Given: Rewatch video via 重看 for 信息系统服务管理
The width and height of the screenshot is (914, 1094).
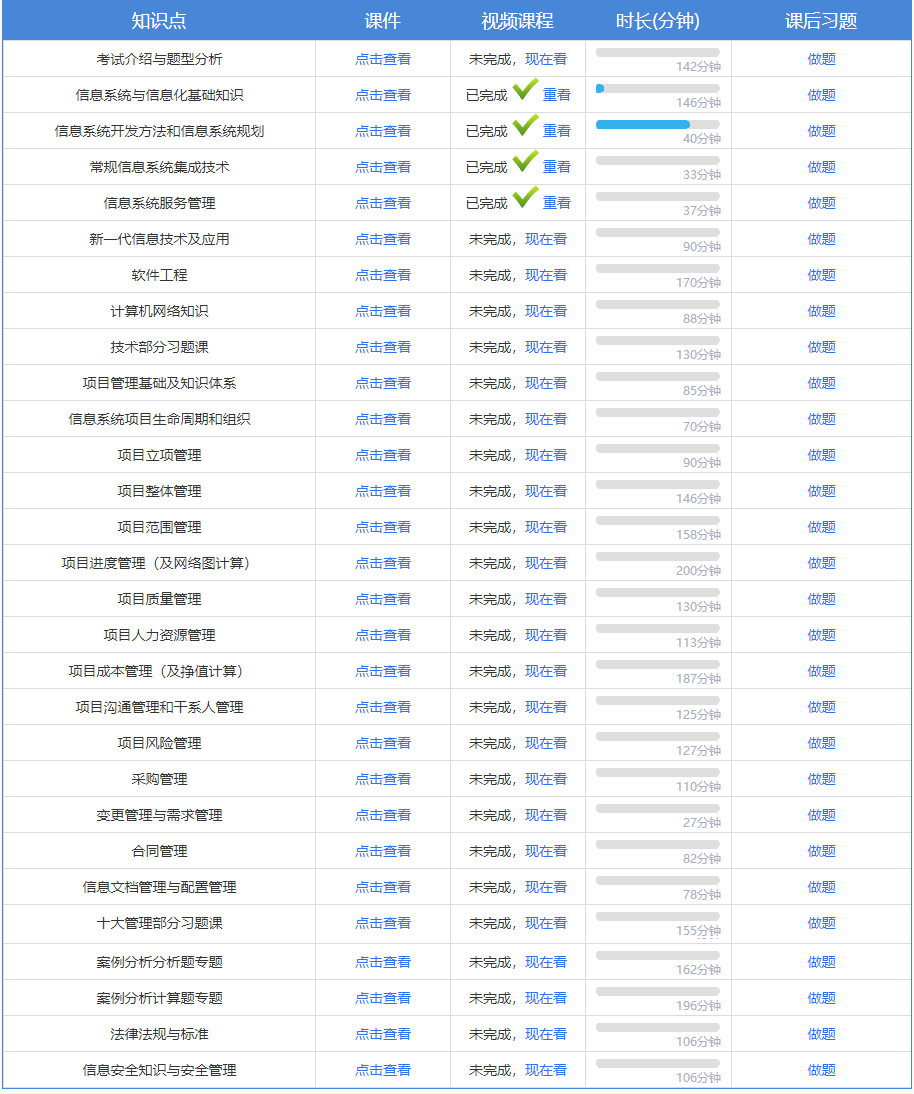Looking at the screenshot, I should tap(556, 203).
